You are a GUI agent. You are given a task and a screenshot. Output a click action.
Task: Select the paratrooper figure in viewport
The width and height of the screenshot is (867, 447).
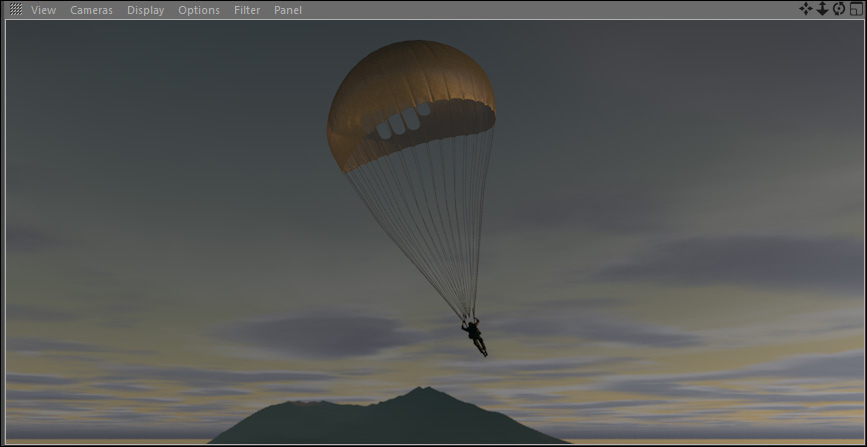(x=474, y=336)
